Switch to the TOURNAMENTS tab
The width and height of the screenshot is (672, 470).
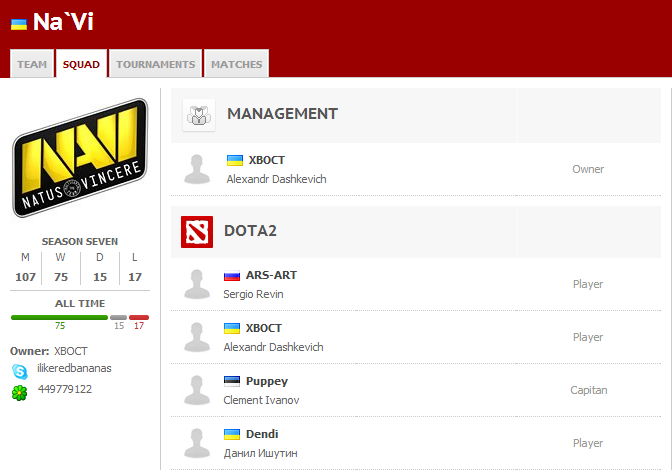coord(156,64)
